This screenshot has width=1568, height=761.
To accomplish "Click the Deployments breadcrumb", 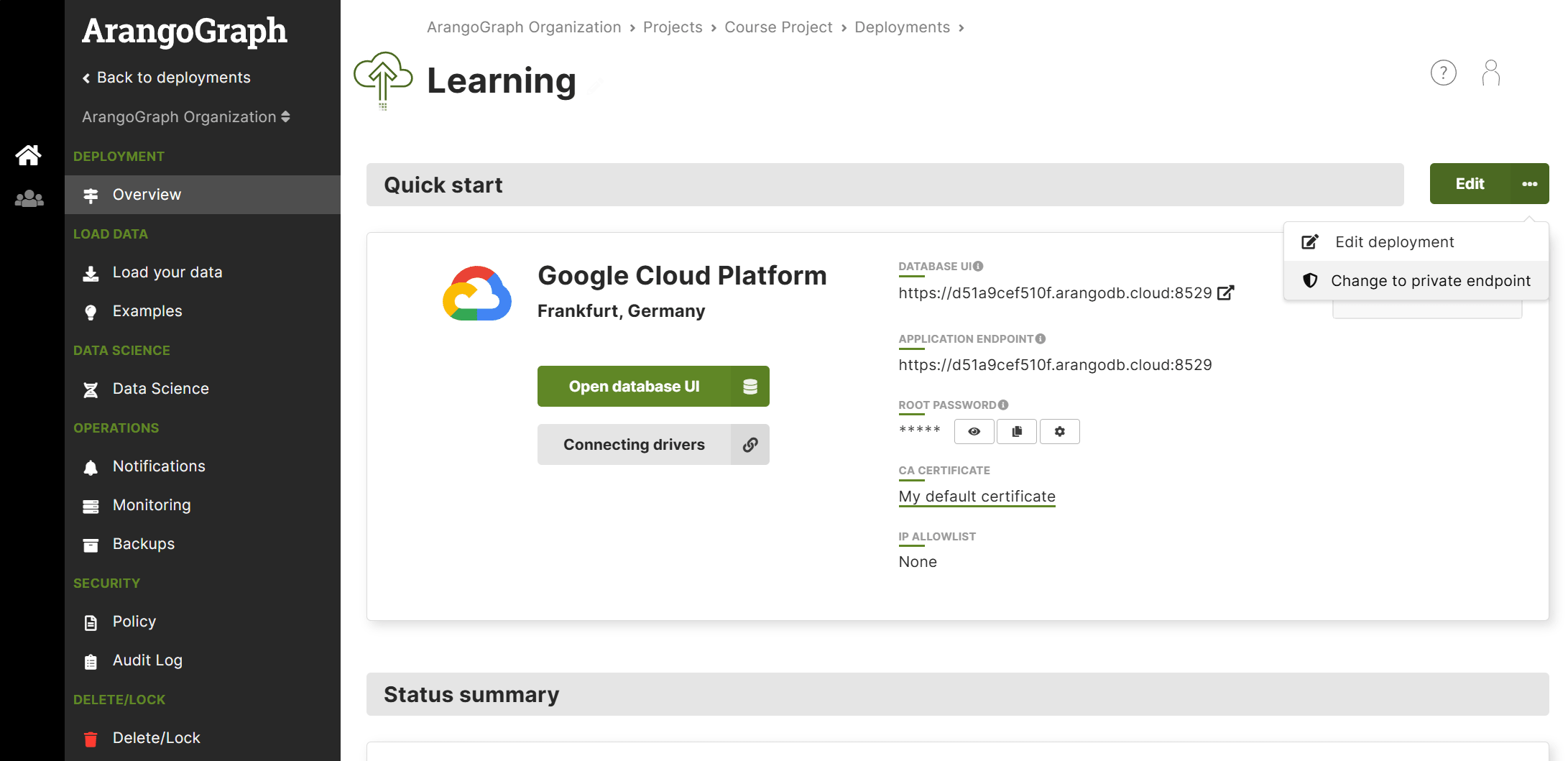I will (x=902, y=27).
